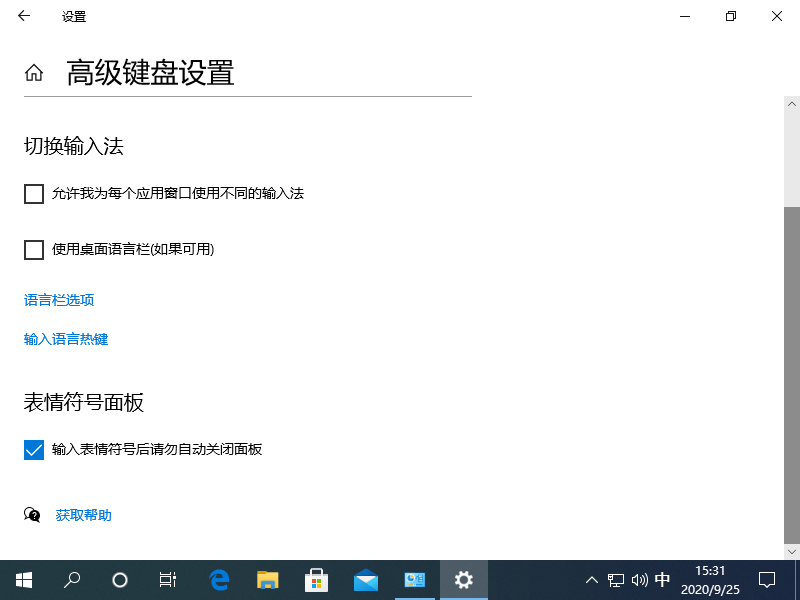
Task: Open Microsoft Store from the taskbar
Action: click(x=316, y=579)
